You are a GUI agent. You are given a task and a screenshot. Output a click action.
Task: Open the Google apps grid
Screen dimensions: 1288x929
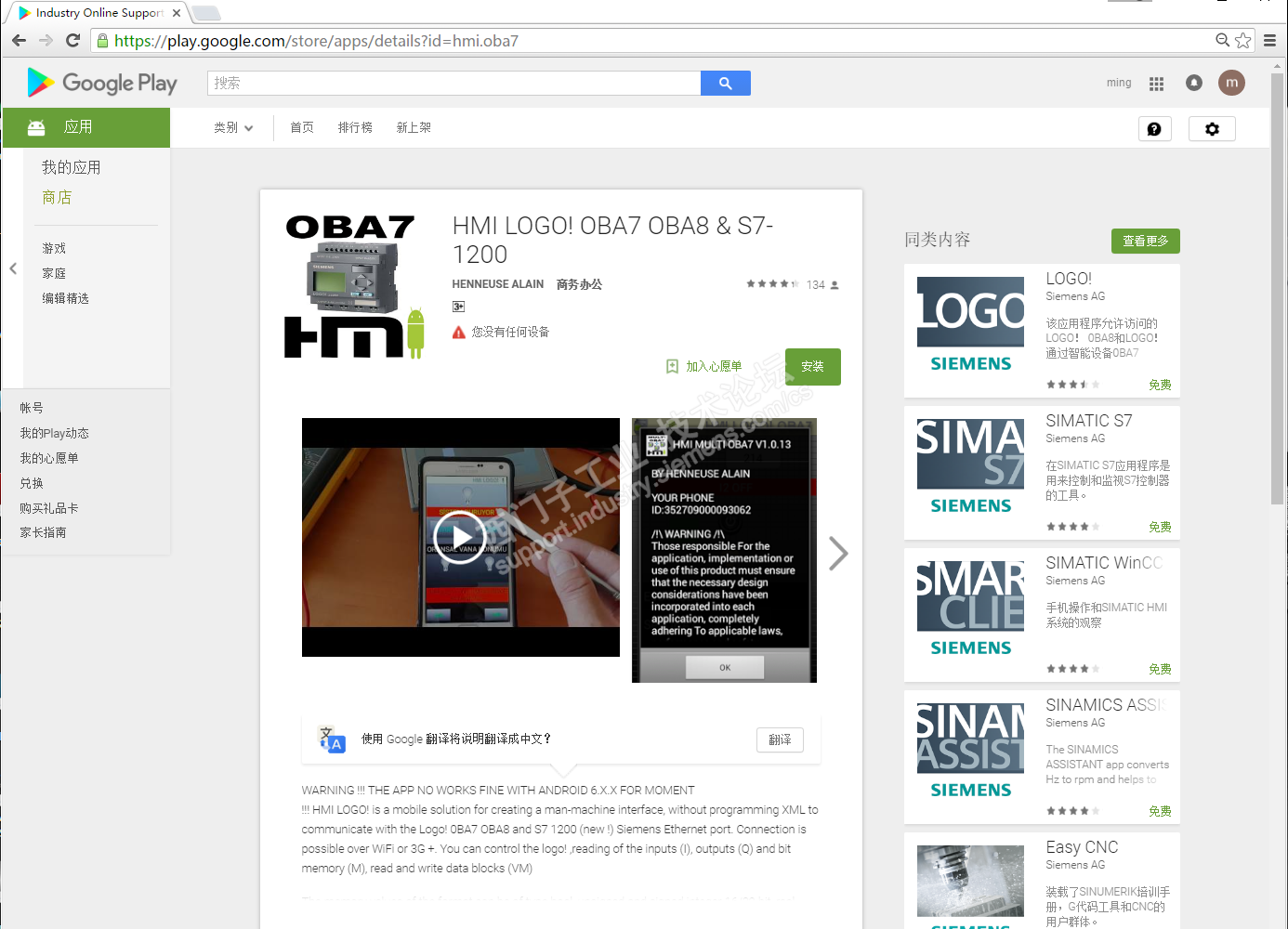(x=1156, y=84)
